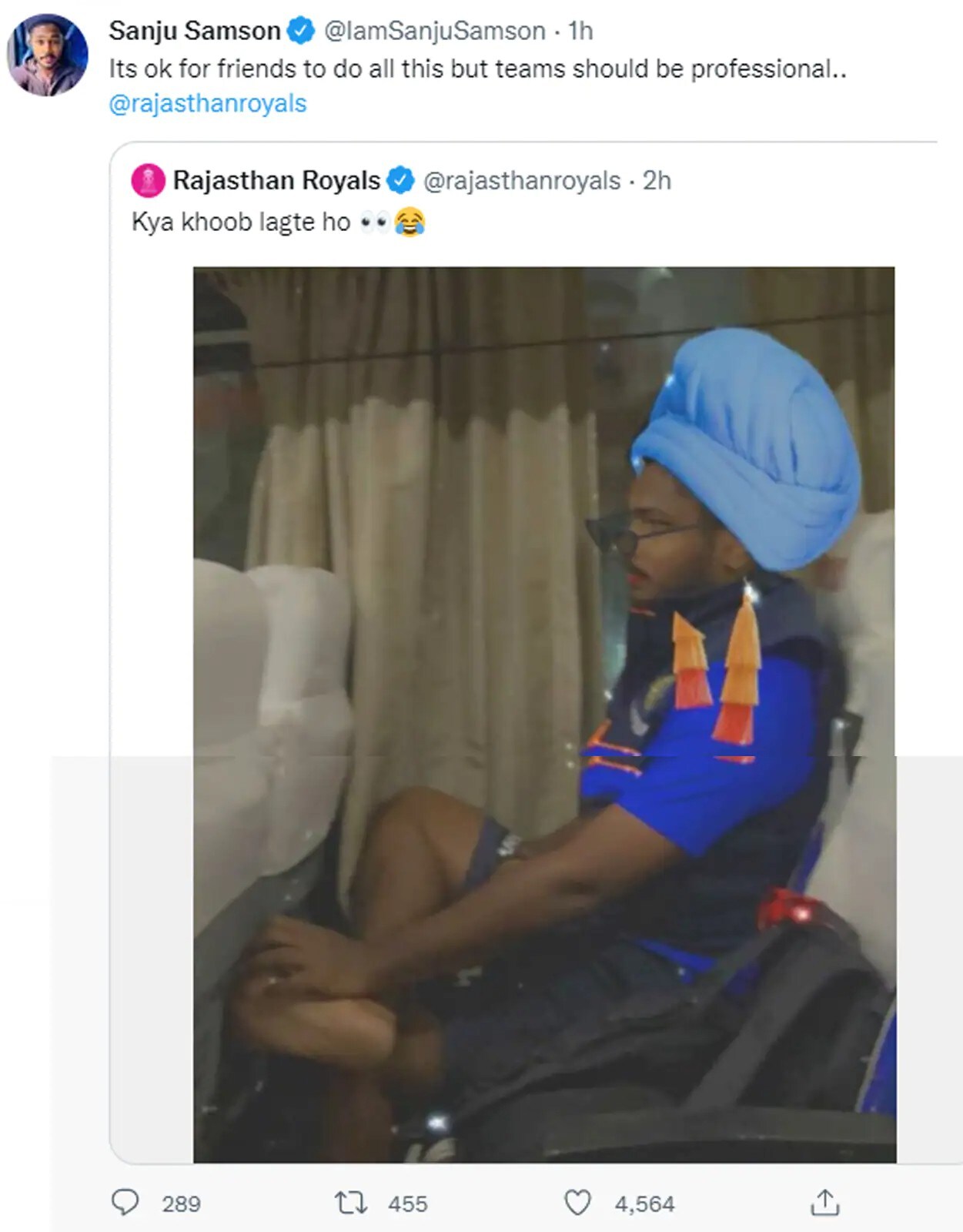Viewport: 963px width, 1232px height.
Task: Open the share upload icon
Action: (824, 1202)
